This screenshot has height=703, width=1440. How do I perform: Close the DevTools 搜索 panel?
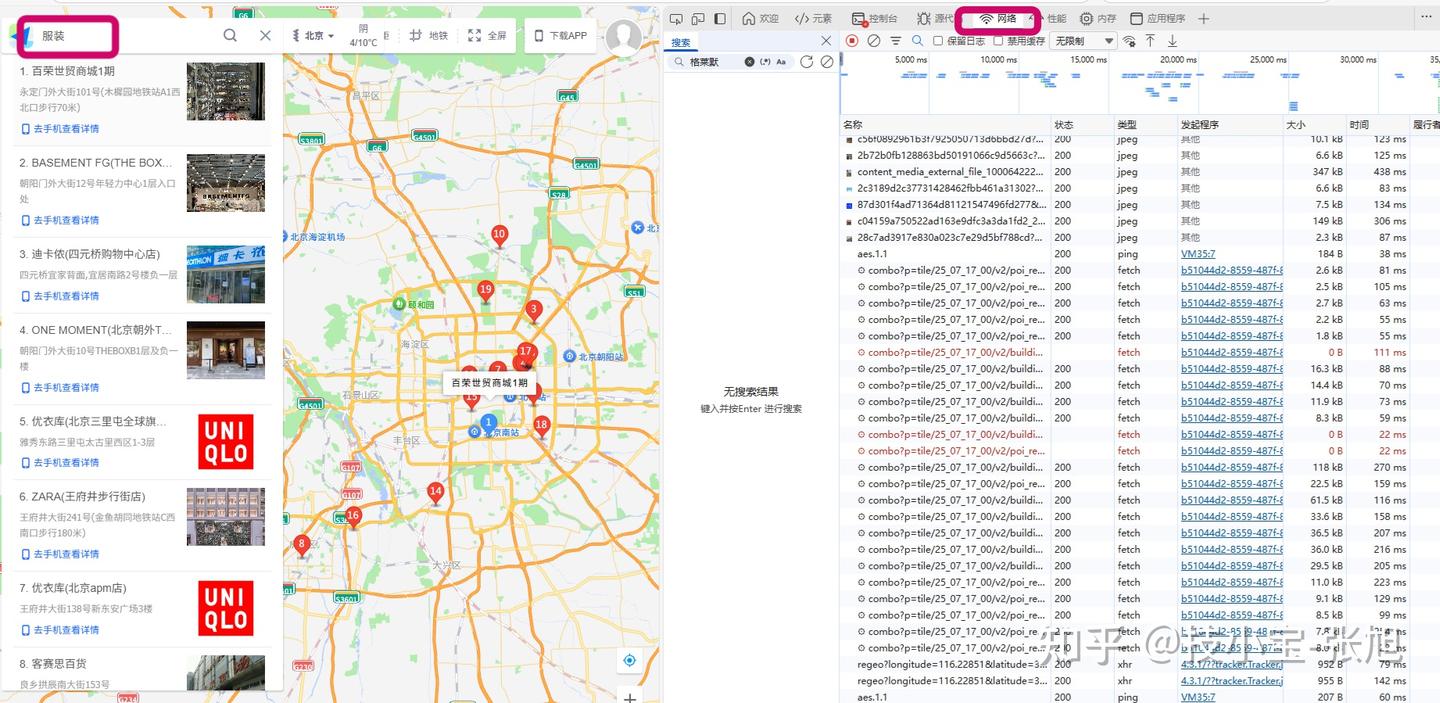tap(826, 41)
